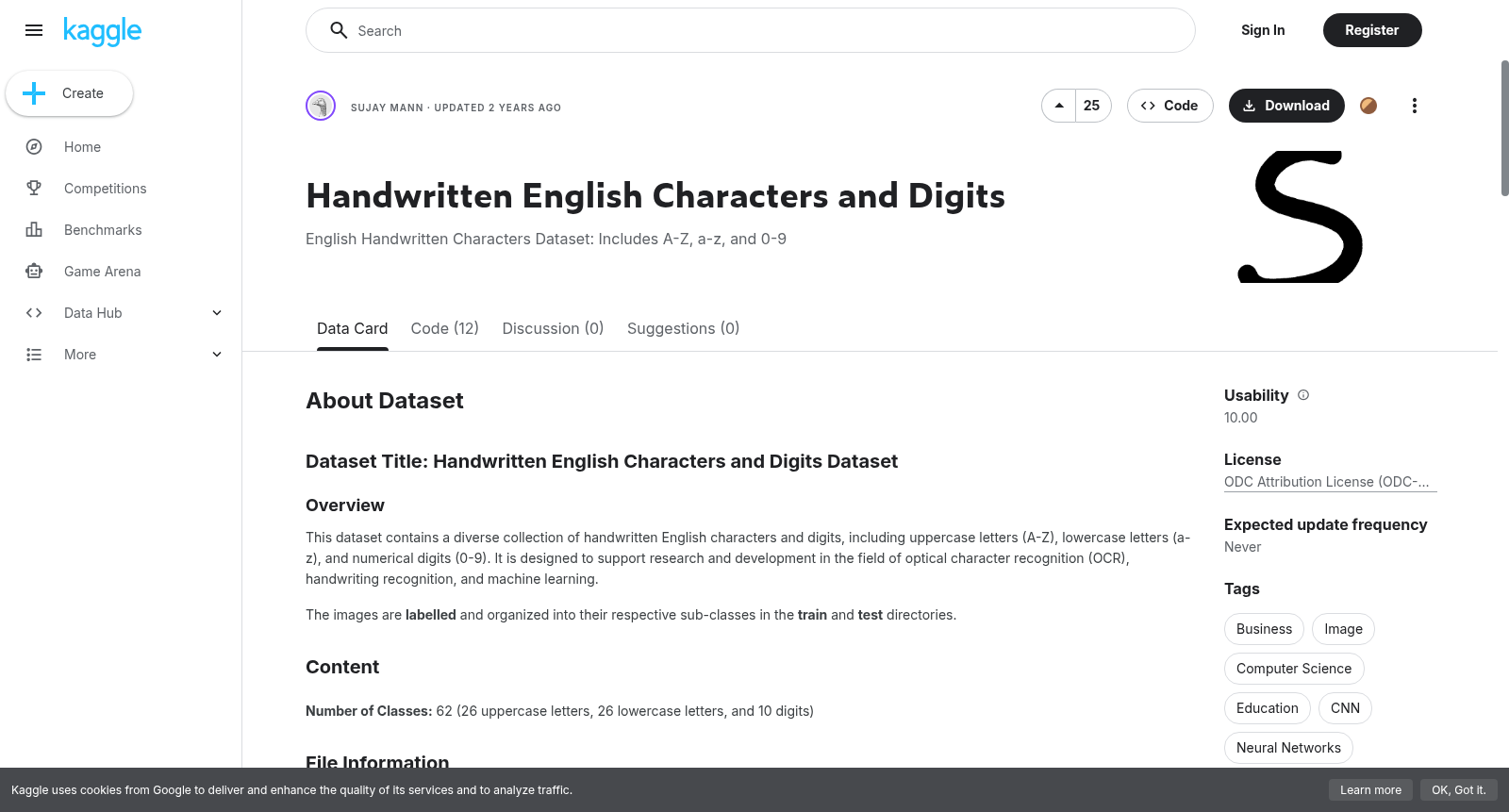Click the Code button

(1170, 106)
